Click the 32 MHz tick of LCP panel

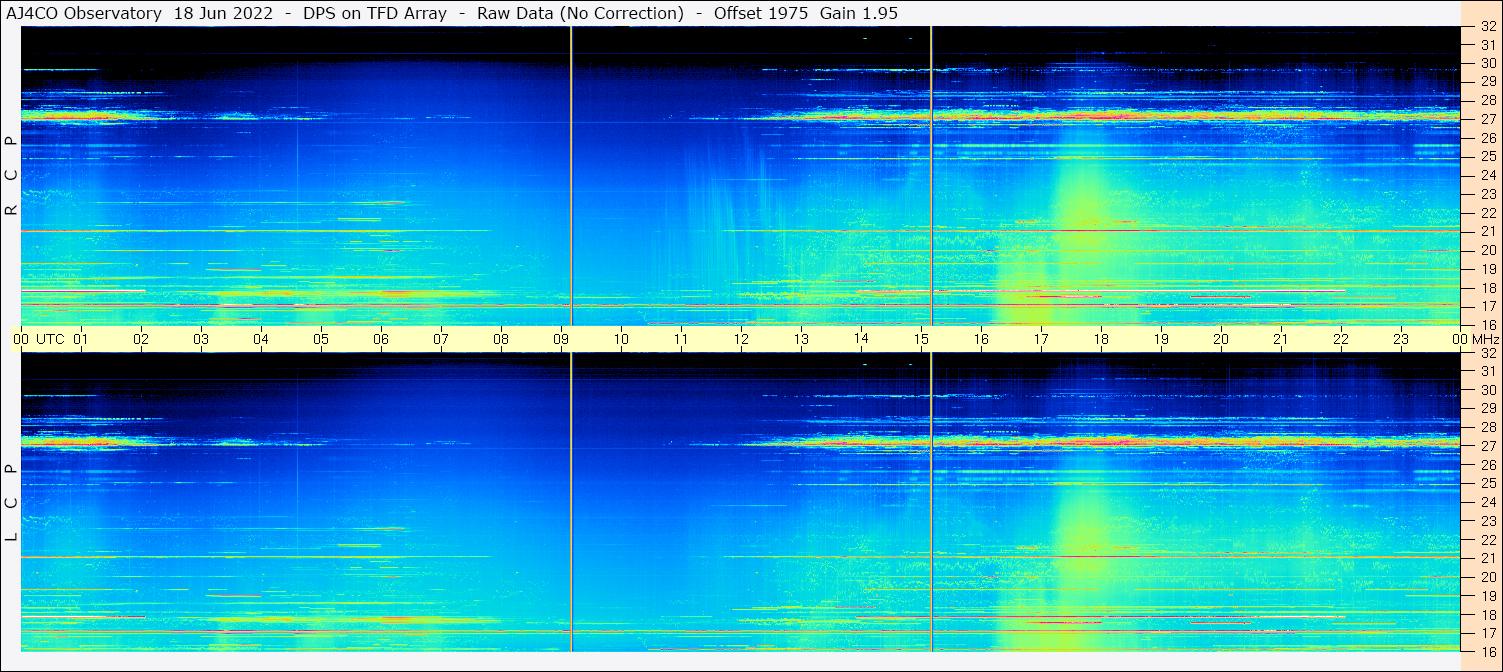pyautogui.click(x=1487, y=353)
